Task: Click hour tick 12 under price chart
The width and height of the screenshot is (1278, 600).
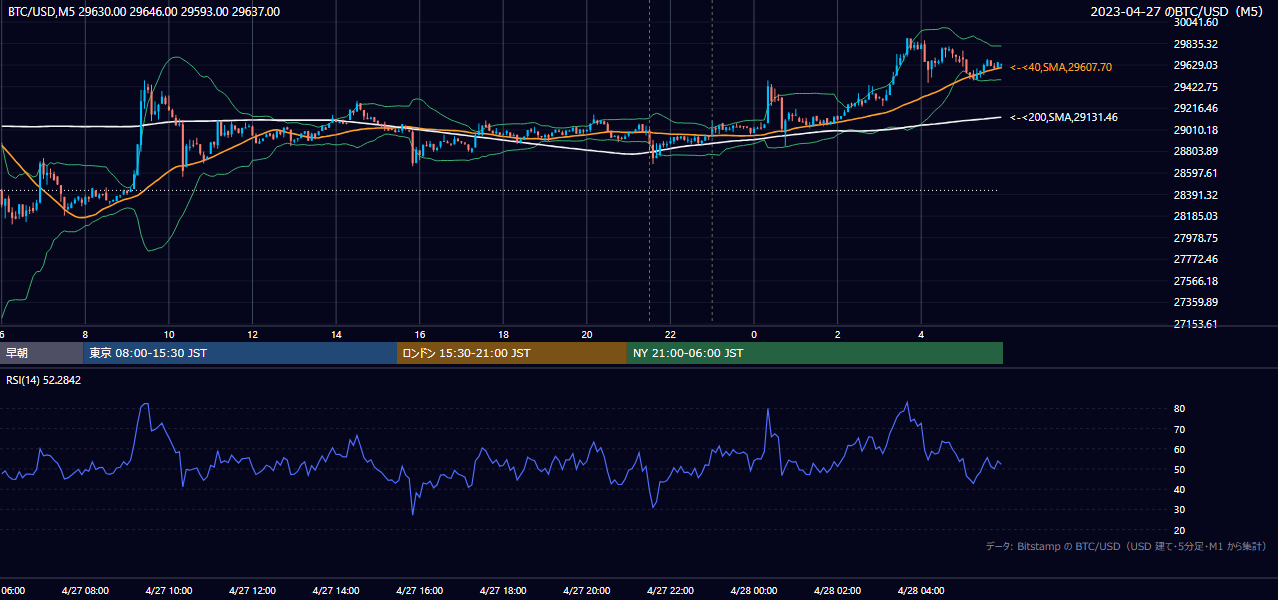Action: coord(252,334)
